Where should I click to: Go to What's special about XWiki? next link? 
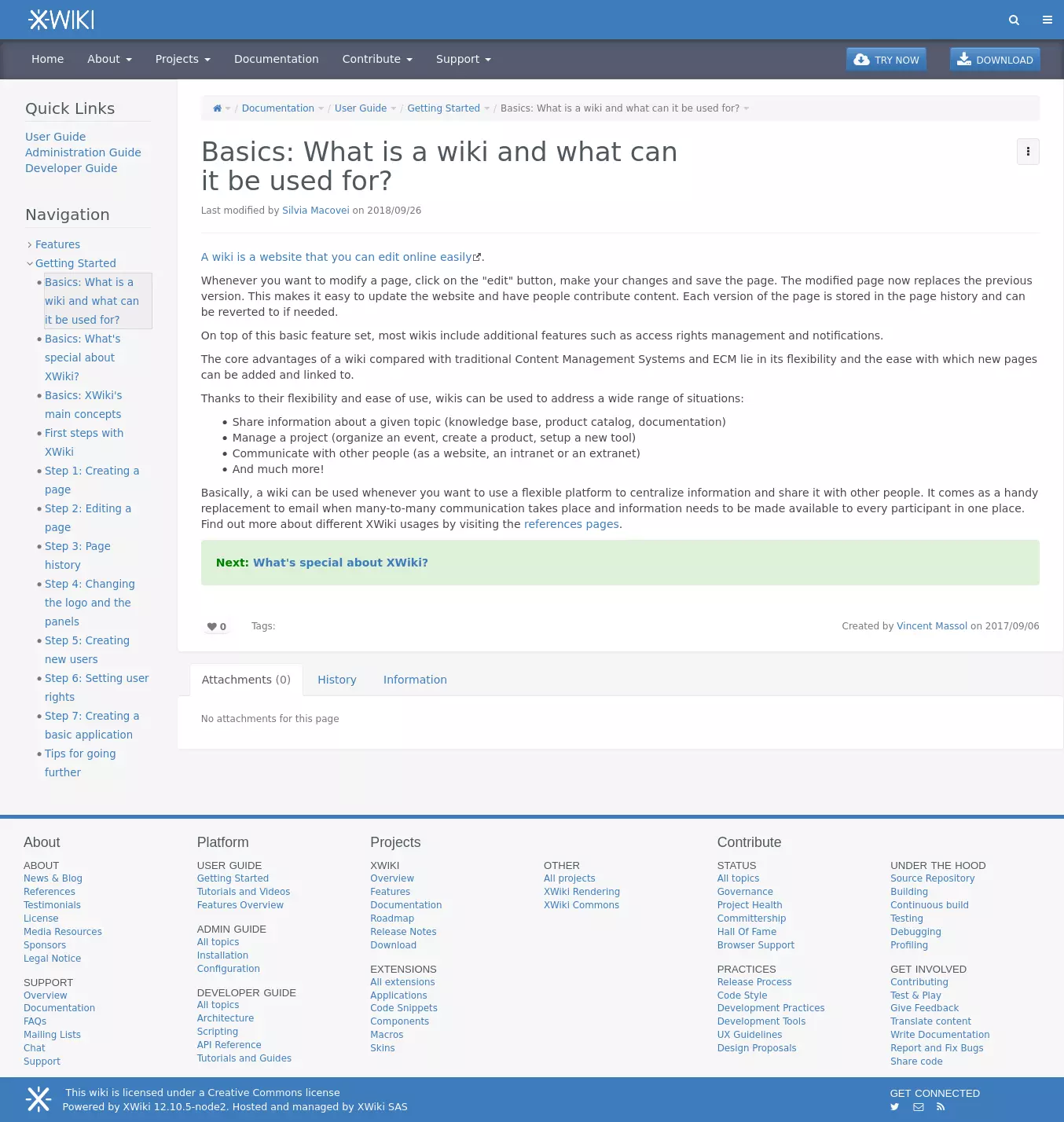pyautogui.click(x=340, y=563)
